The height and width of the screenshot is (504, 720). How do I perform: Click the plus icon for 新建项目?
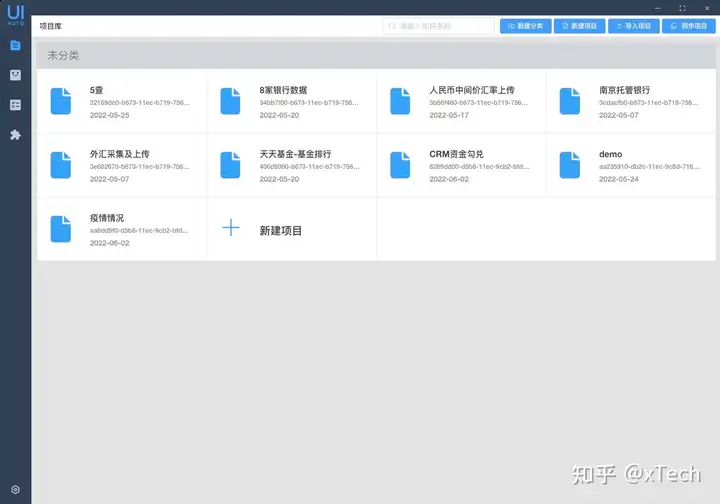pos(231,228)
